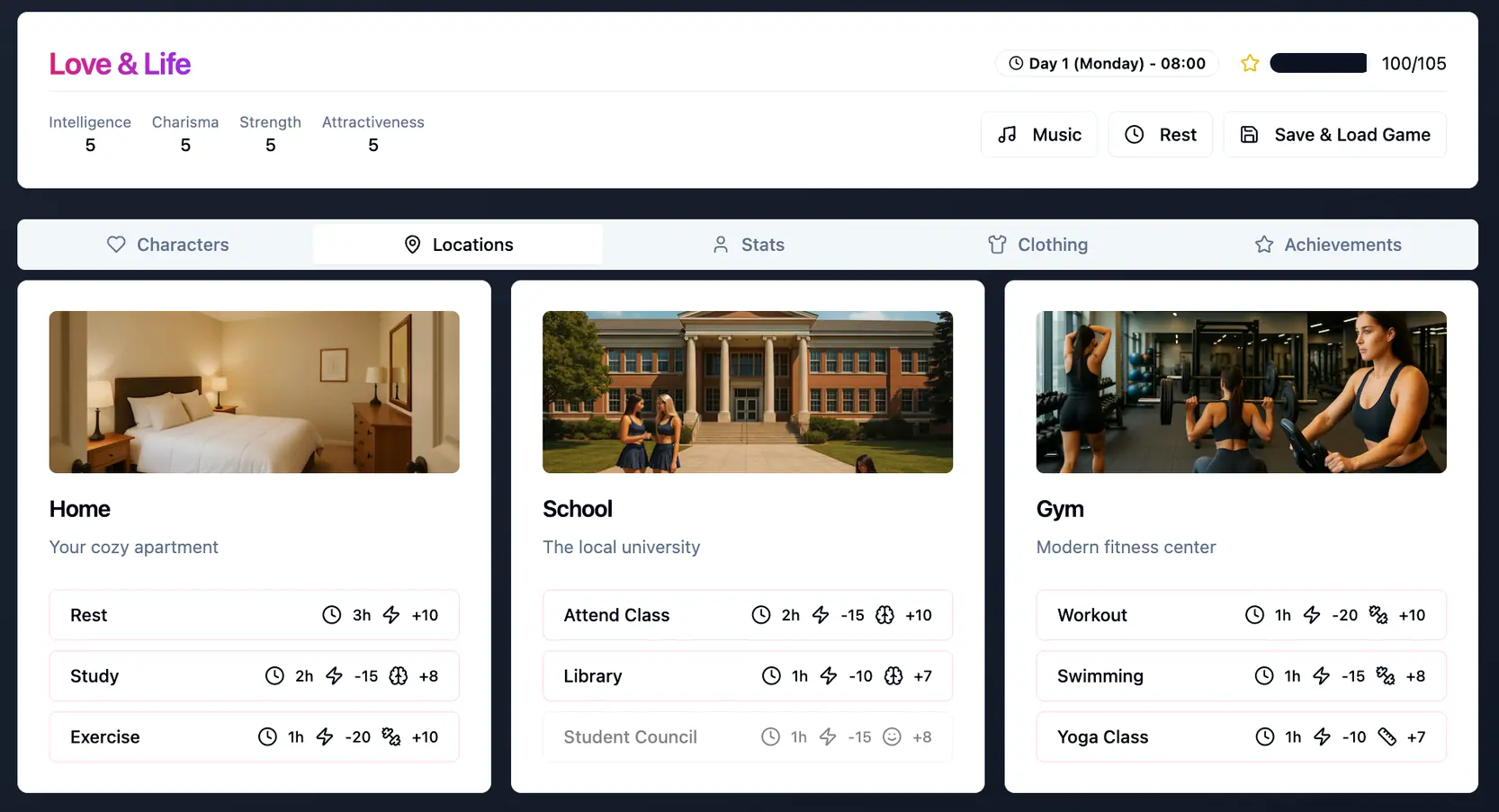Switch to the Characters tab
This screenshot has width=1499, height=812.
click(x=167, y=245)
